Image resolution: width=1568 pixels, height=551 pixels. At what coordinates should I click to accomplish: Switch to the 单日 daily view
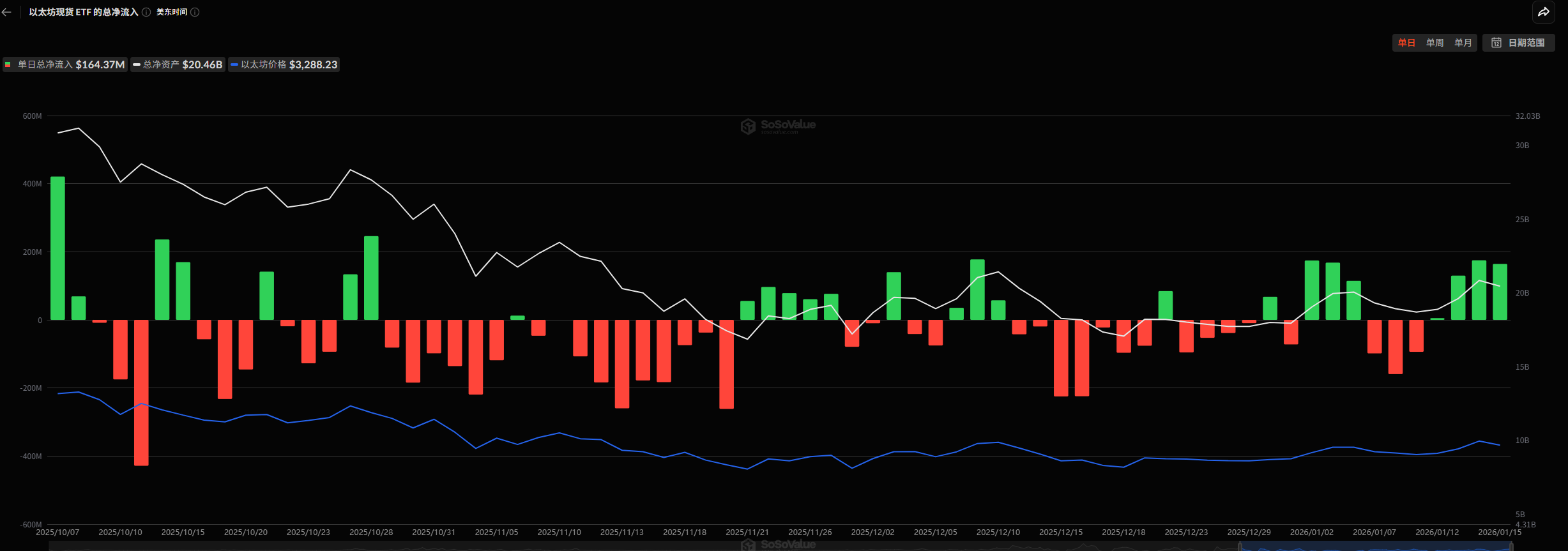pyautogui.click(x=1406, y=43)
